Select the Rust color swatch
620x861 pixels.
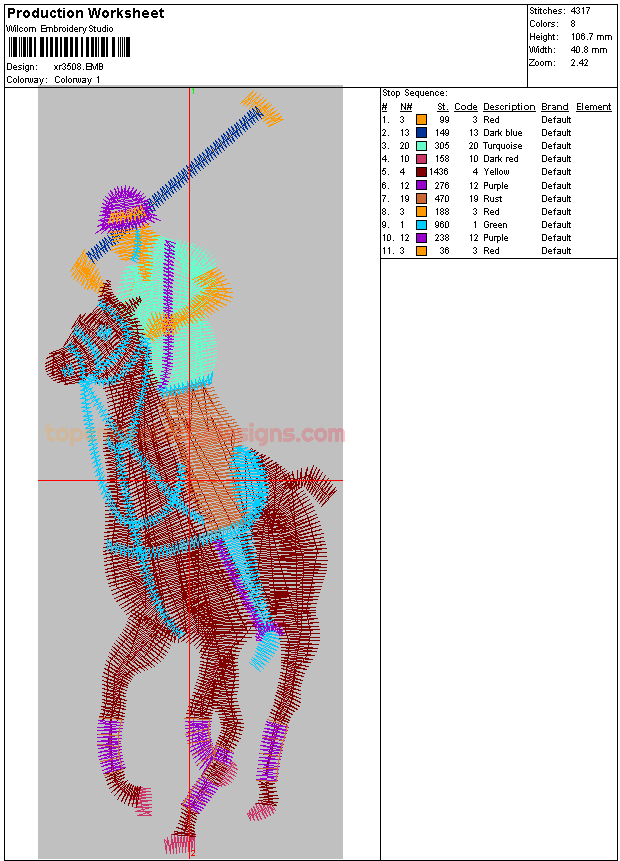pyautogui.click(x=421, y=199)
